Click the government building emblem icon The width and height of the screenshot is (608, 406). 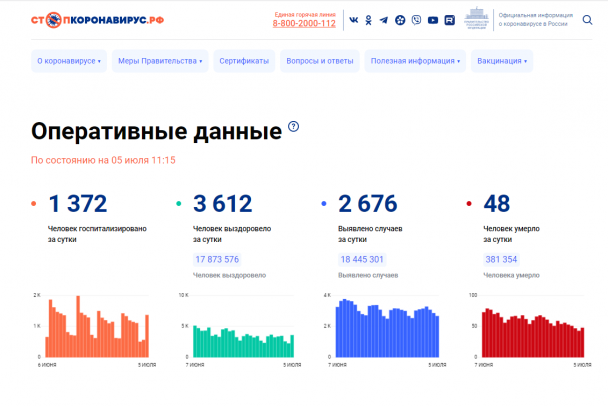[477, 18]
